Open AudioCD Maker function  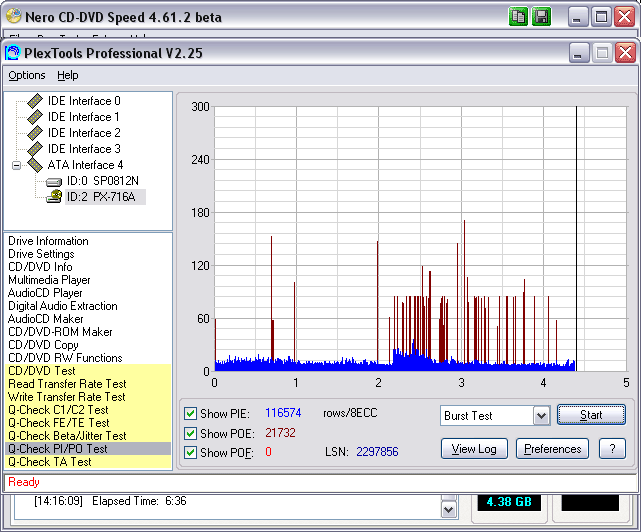pos(45,319)
